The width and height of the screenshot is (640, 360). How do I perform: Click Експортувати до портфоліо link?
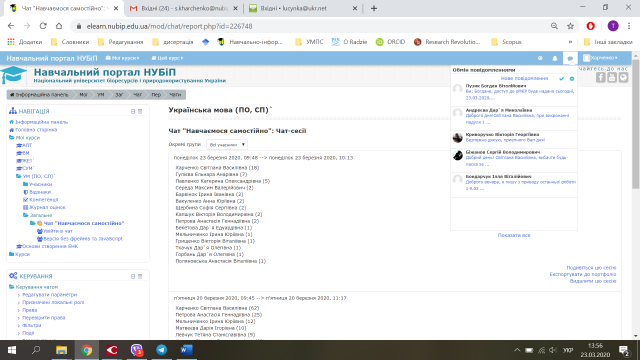point(583,274)
